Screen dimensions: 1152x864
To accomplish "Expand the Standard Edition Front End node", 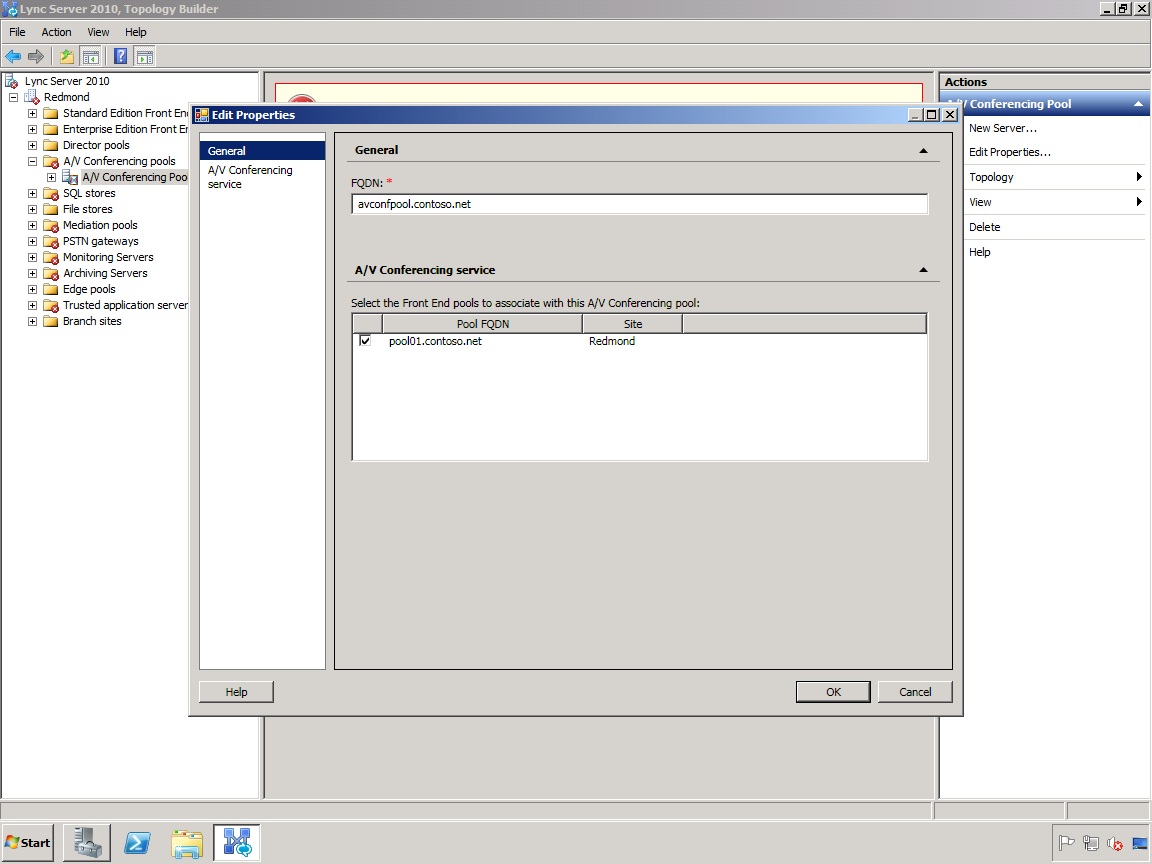I will pyautogui.click(x=32, y=113).
